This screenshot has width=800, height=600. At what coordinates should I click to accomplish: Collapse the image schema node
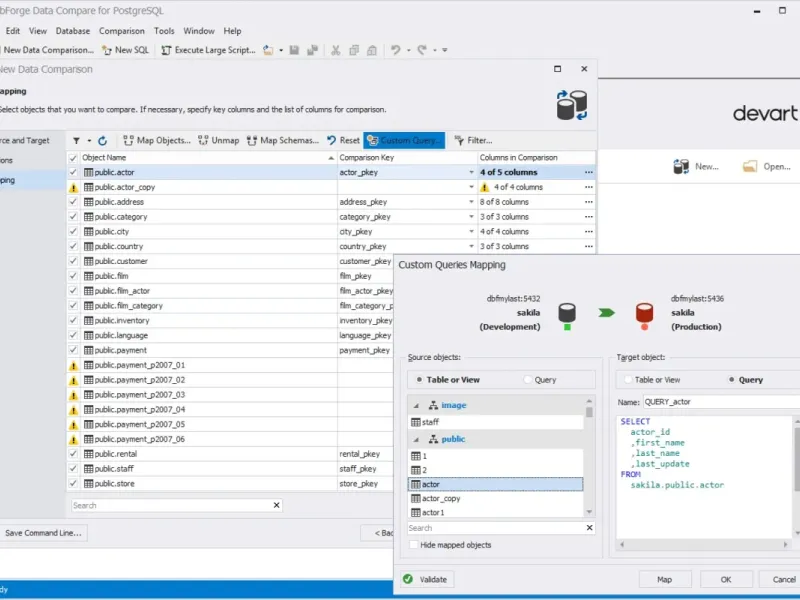(x=416, y=406)
